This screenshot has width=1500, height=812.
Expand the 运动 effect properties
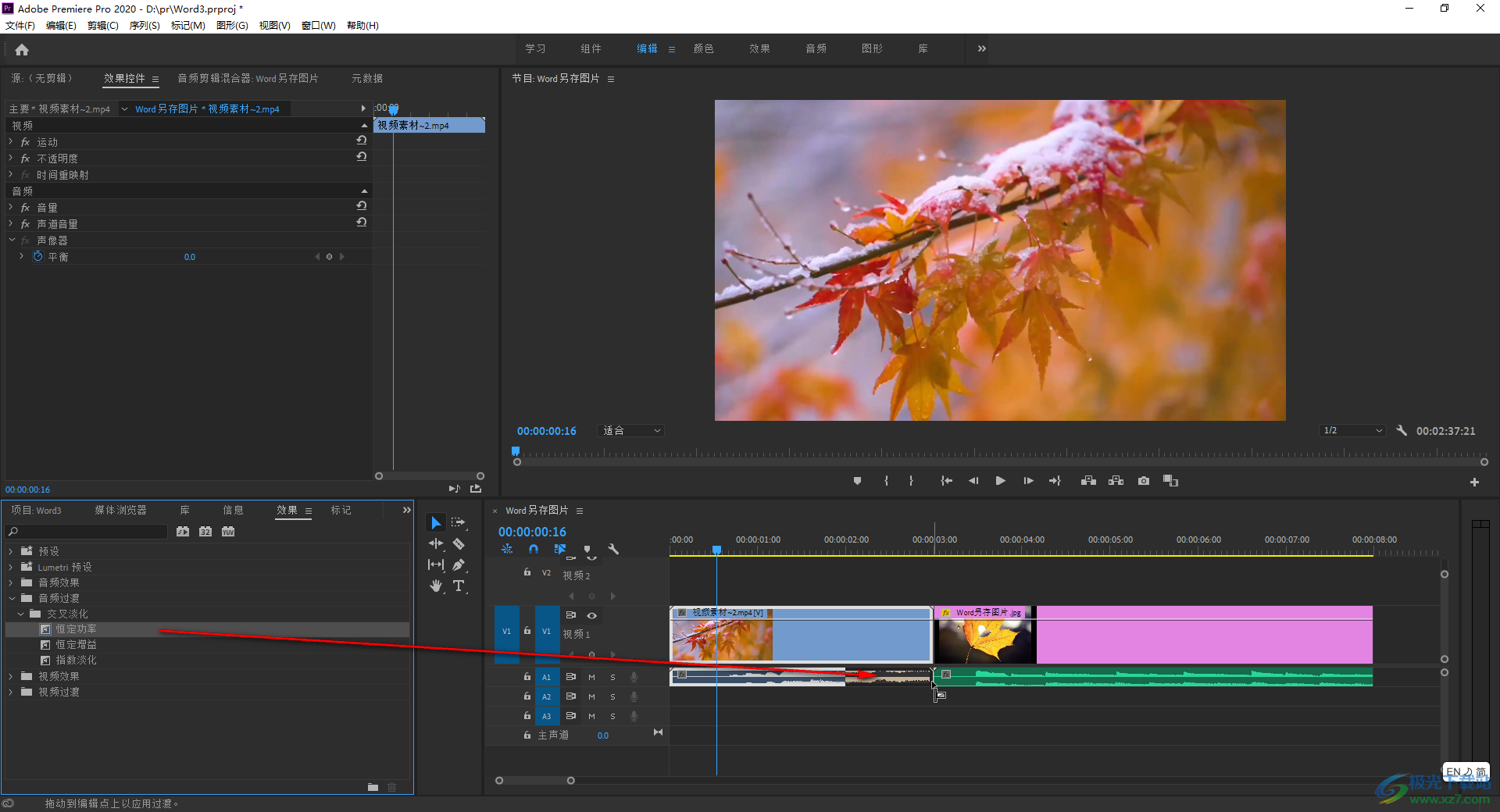[x=11, y=142]
